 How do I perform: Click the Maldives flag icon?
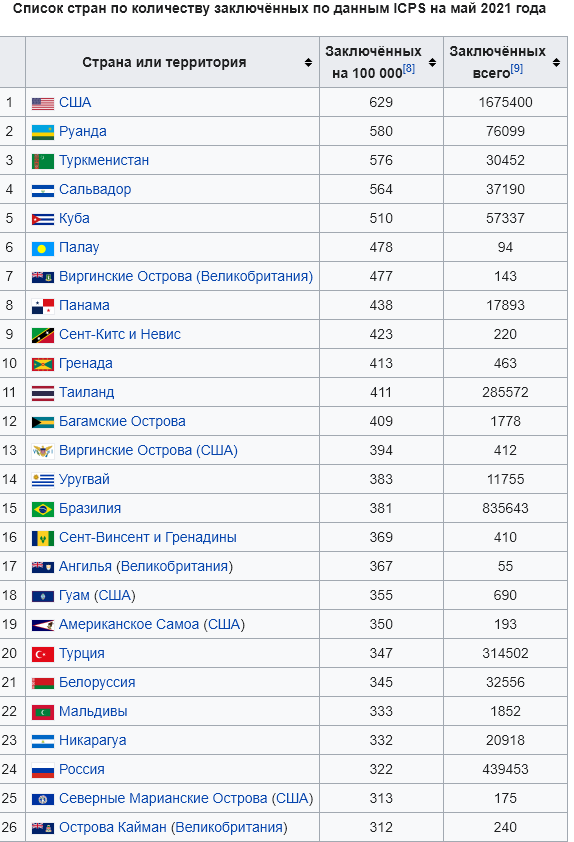click(x=43, y=712)
